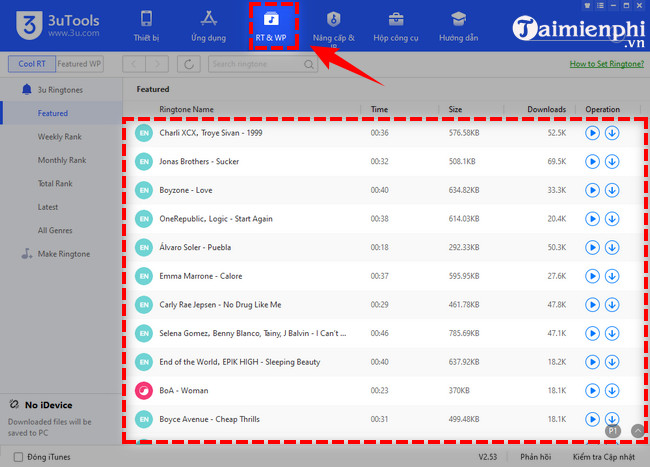Play Jonas Brothers Sucker ringtone
This screenshot has width=650, height=467.
592,162
